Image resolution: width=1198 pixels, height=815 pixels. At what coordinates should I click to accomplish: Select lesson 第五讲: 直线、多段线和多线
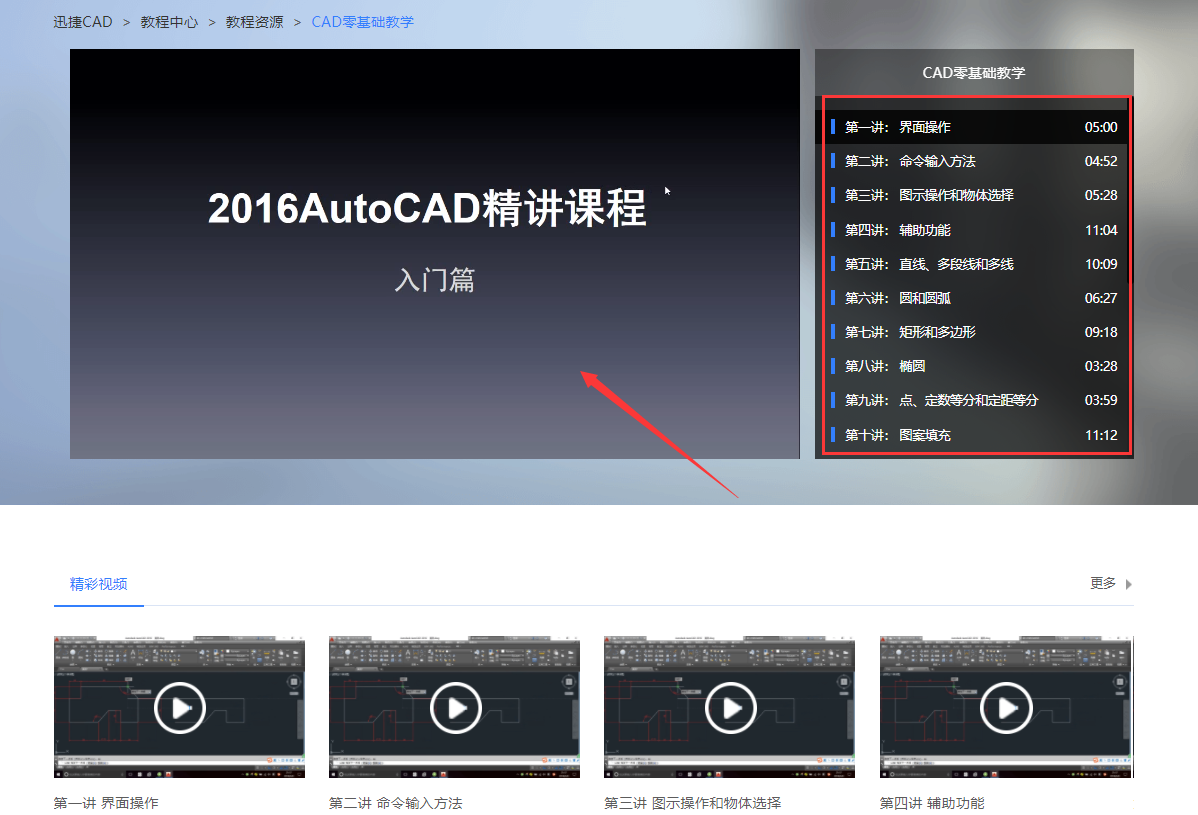(x=974, y=264)
